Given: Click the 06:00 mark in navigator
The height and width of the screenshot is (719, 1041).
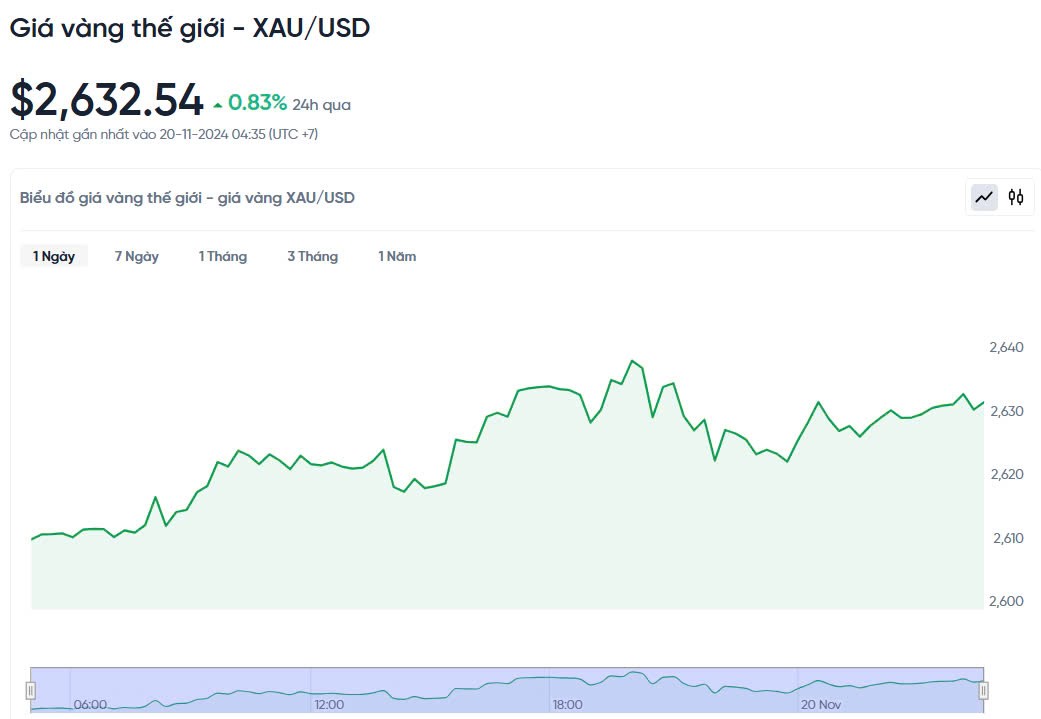Looking at the screenshot, I should (90, 704).
